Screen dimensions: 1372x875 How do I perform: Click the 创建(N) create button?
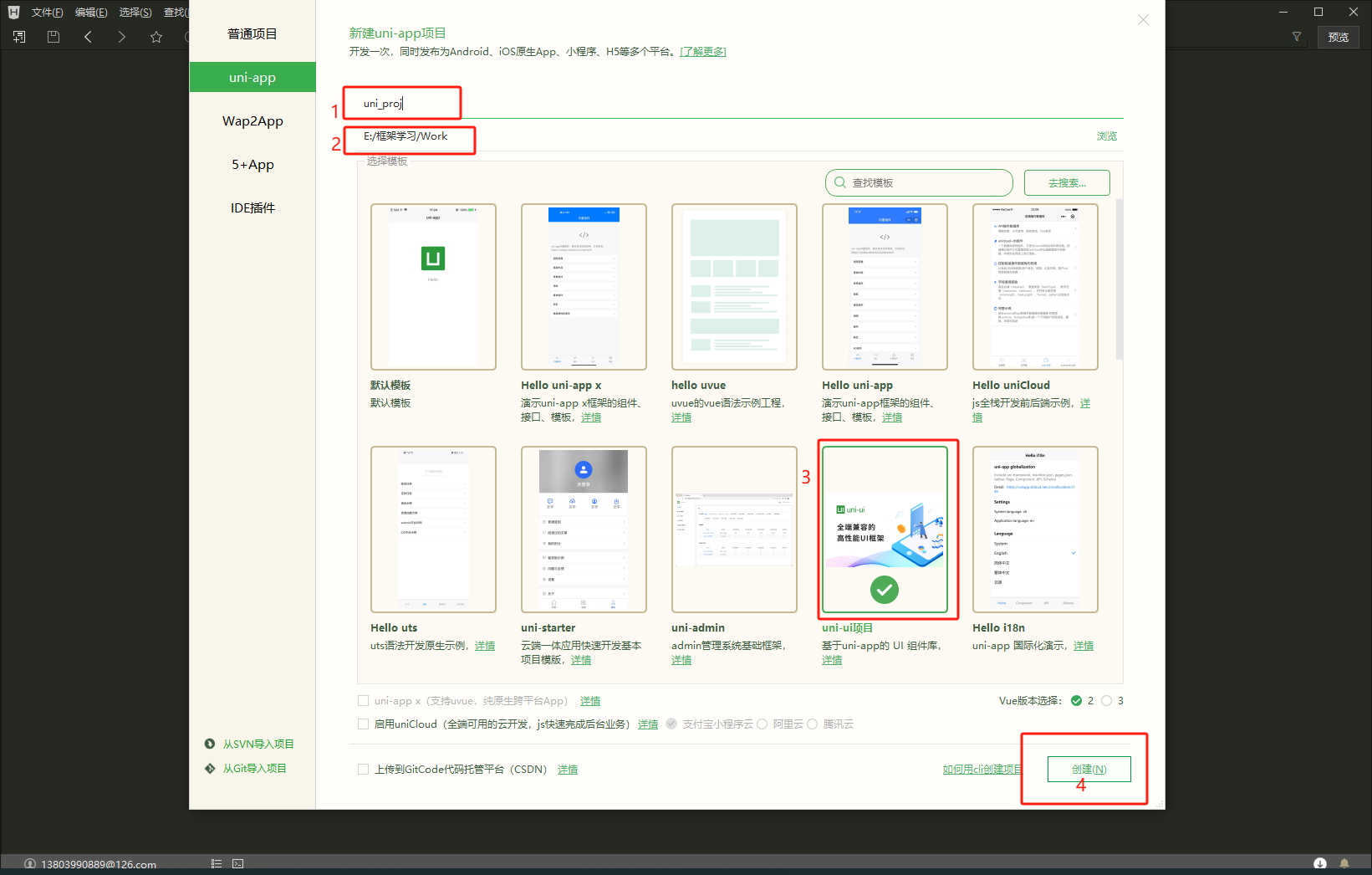[1089, 769]
